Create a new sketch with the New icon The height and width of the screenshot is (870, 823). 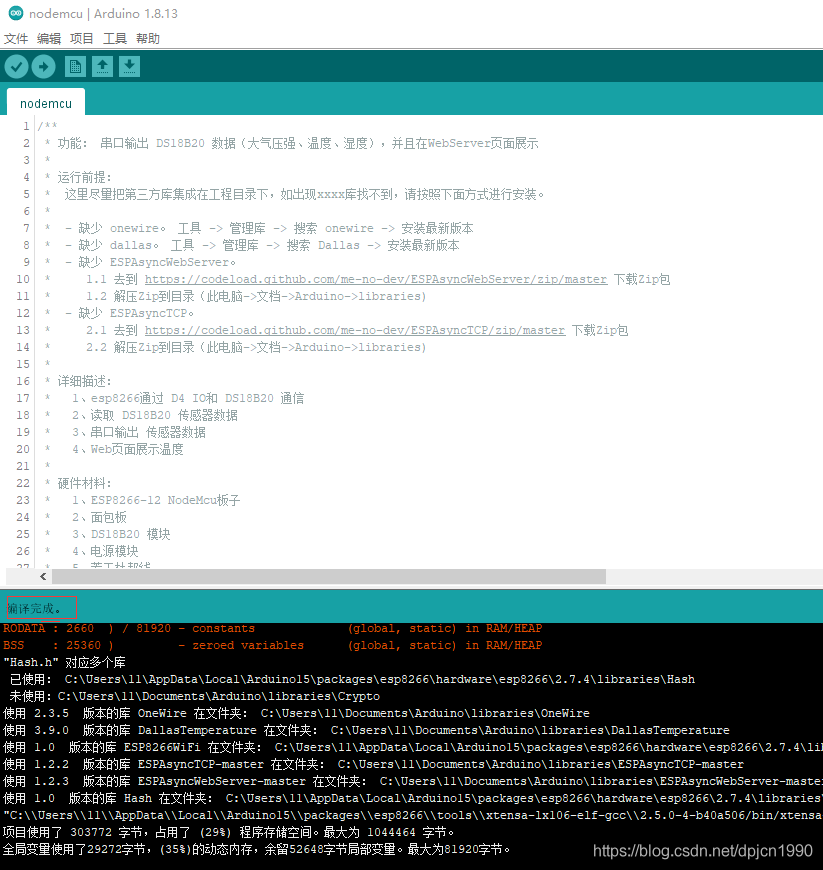coord(75,67)
